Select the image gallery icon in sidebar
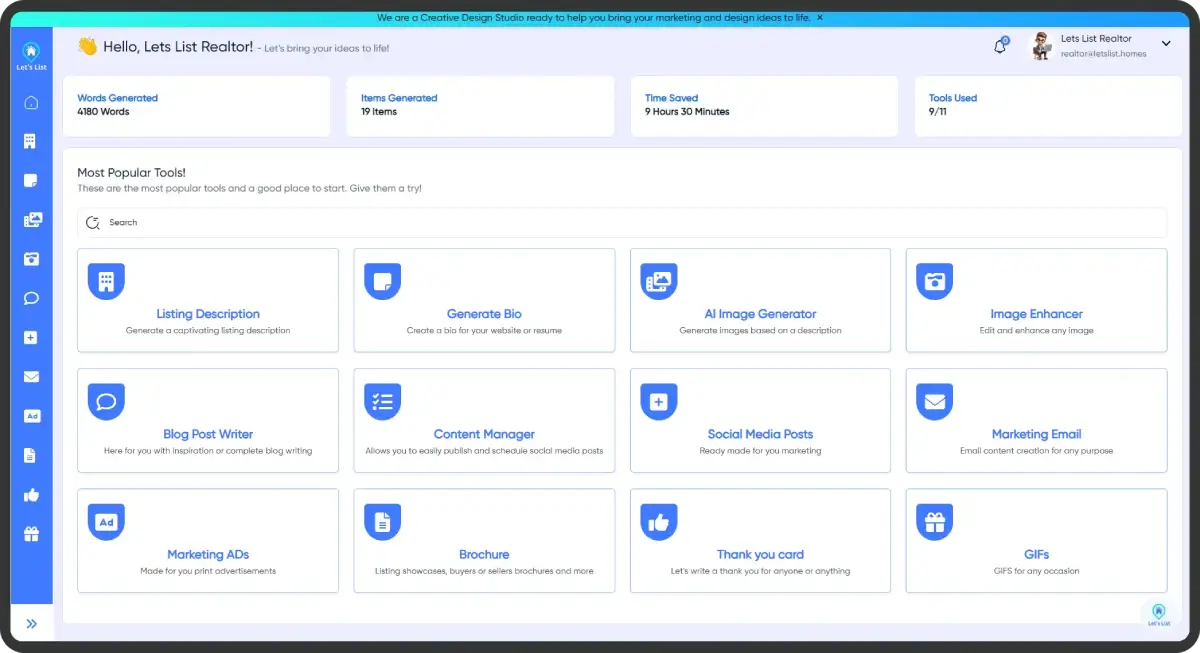This screenshot has height=653, width=1200. point(31,220)
